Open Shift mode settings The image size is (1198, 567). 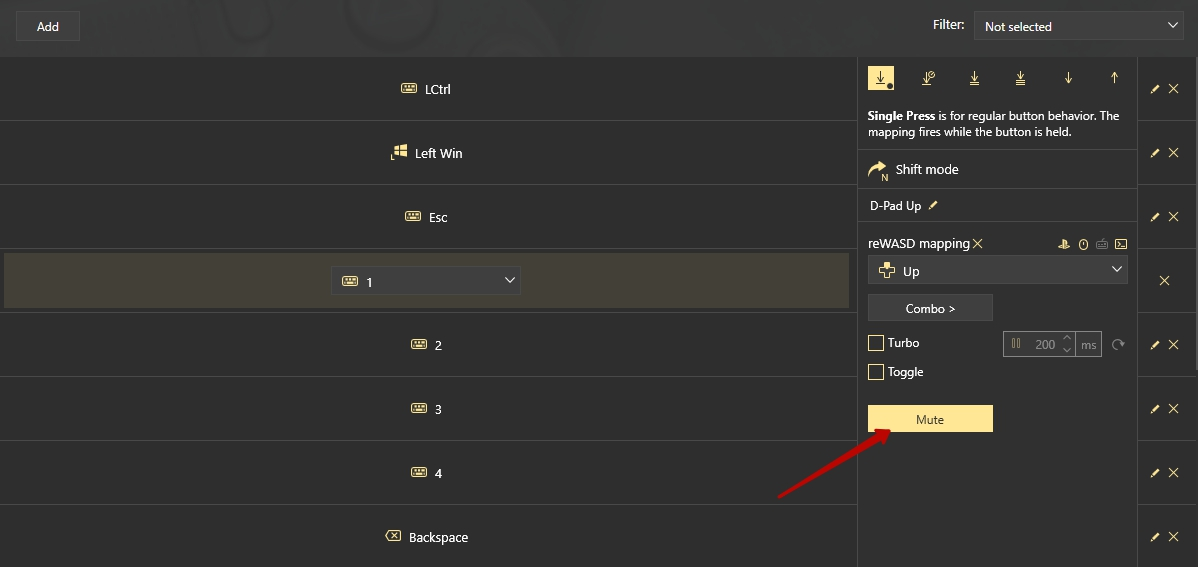pos(914,170)
